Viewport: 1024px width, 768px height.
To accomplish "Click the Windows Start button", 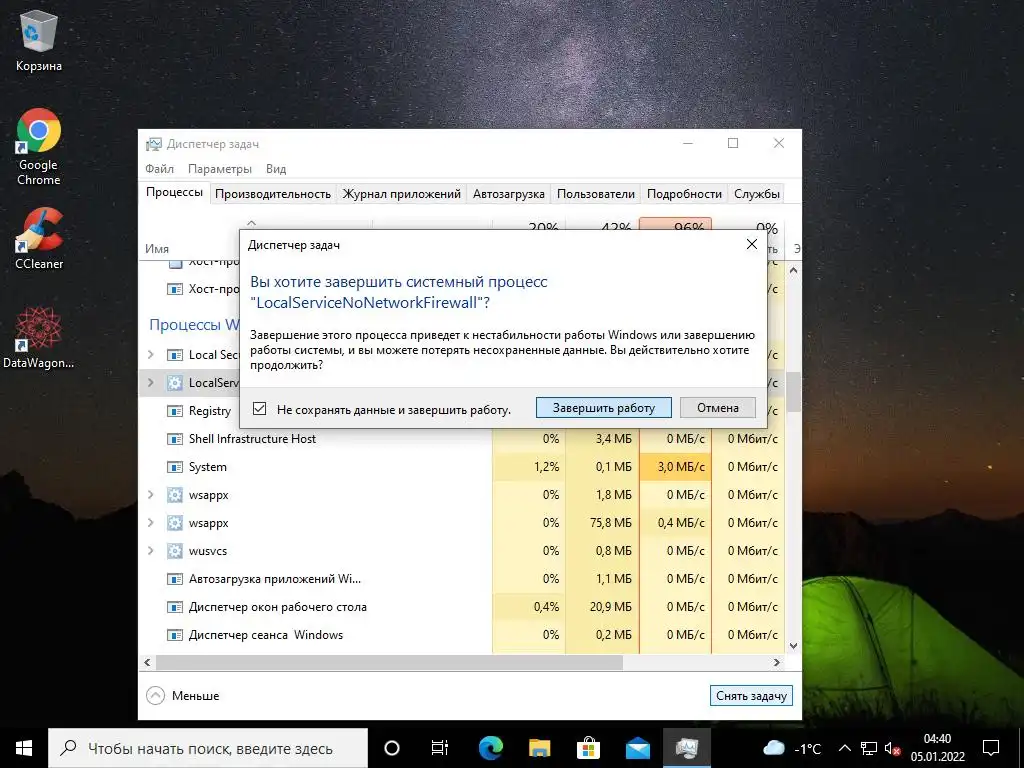I will click(x=24, y=748).
